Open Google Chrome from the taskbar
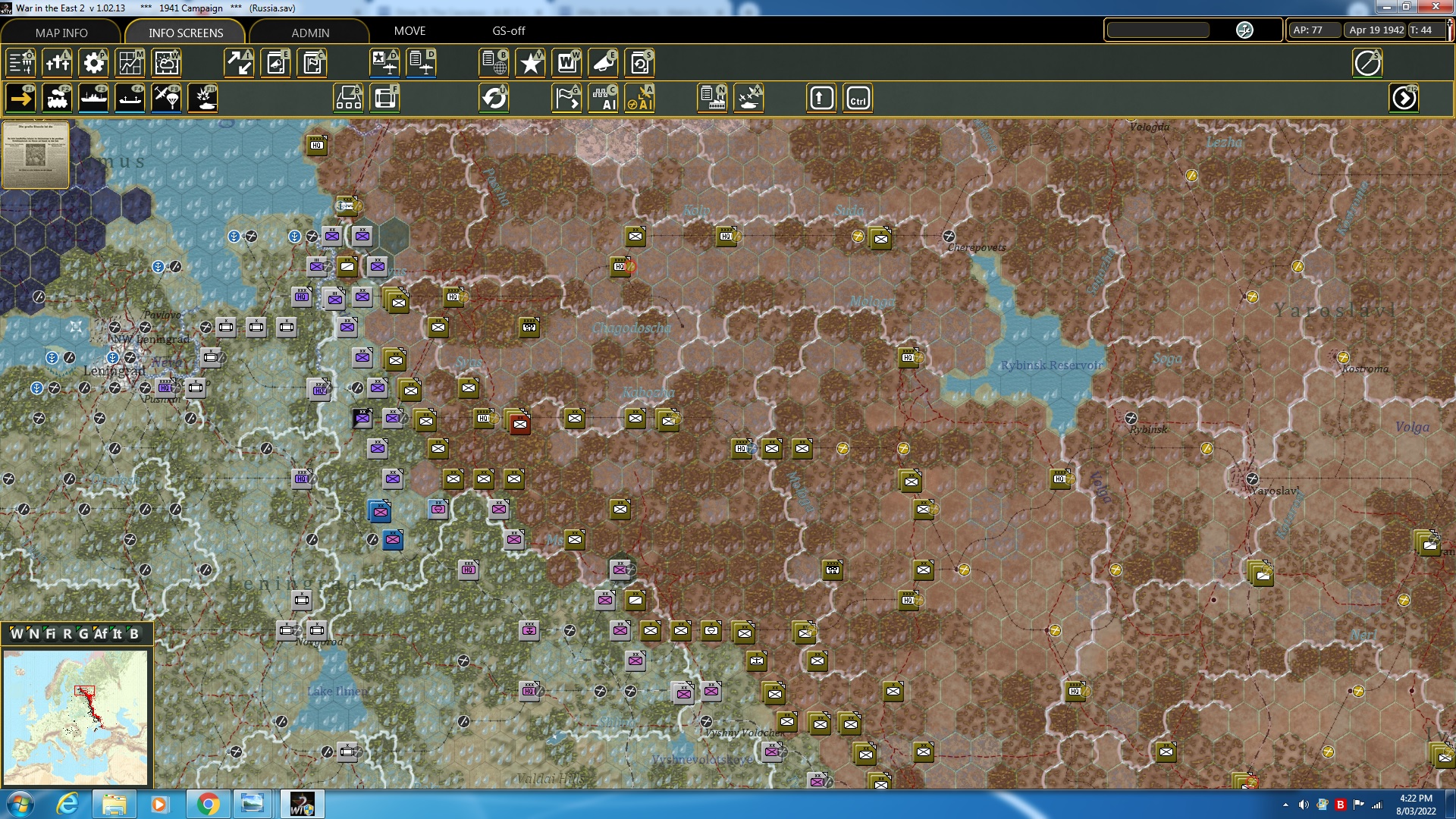The image size is (1456, 819). pyautogui.click(x=209, y=804)
